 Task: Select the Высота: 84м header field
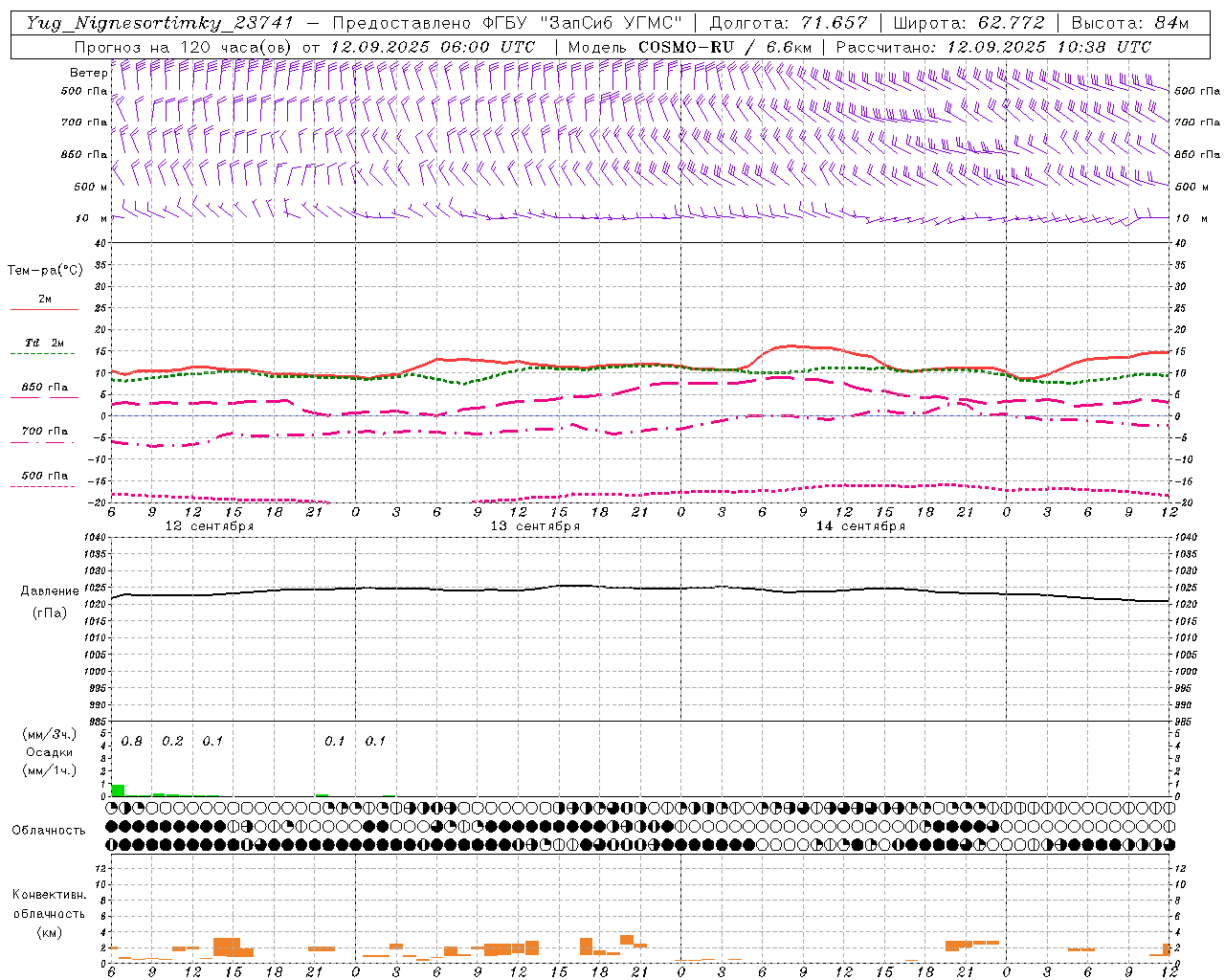(1130, 23)
